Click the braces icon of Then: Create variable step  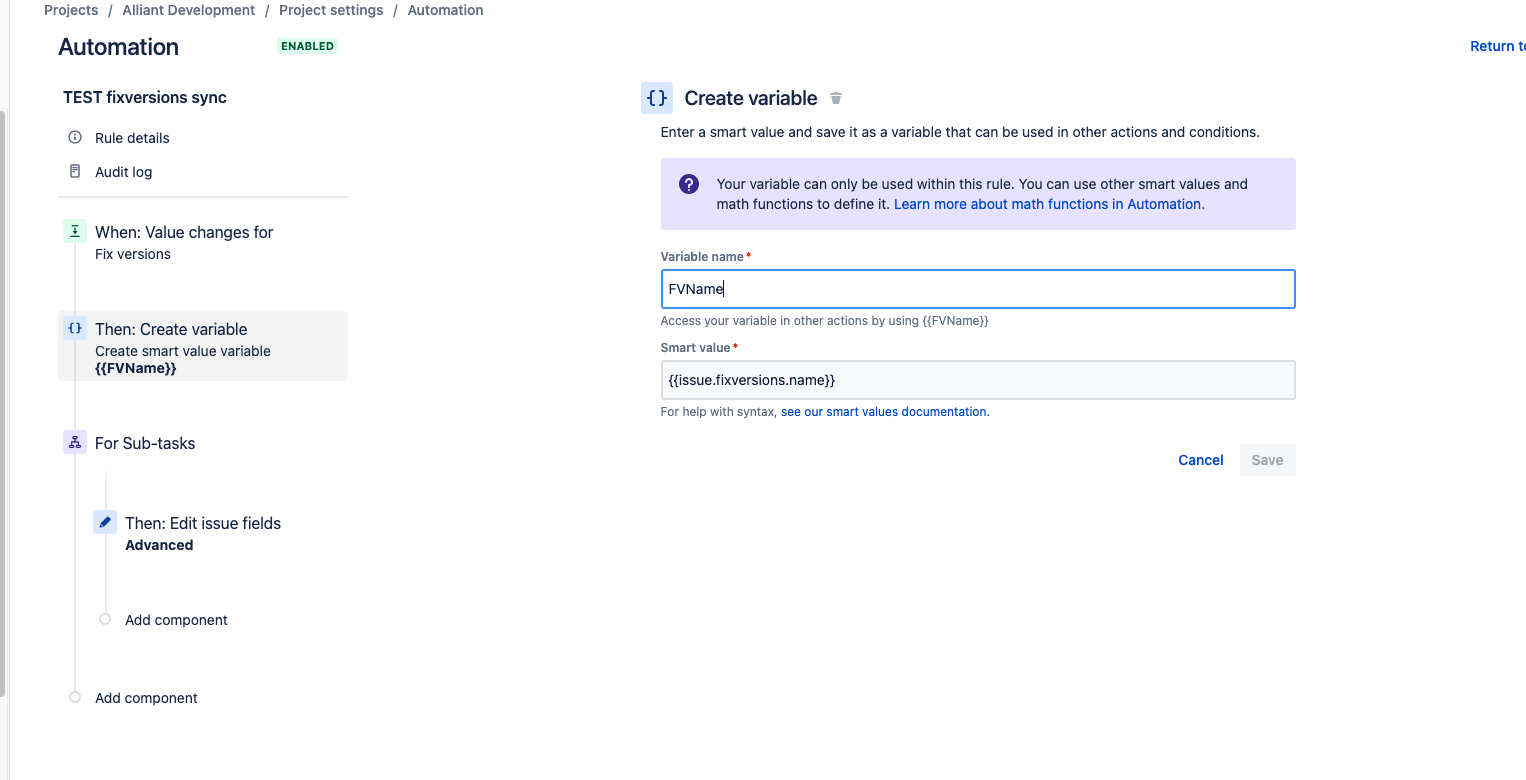point(75,328)
